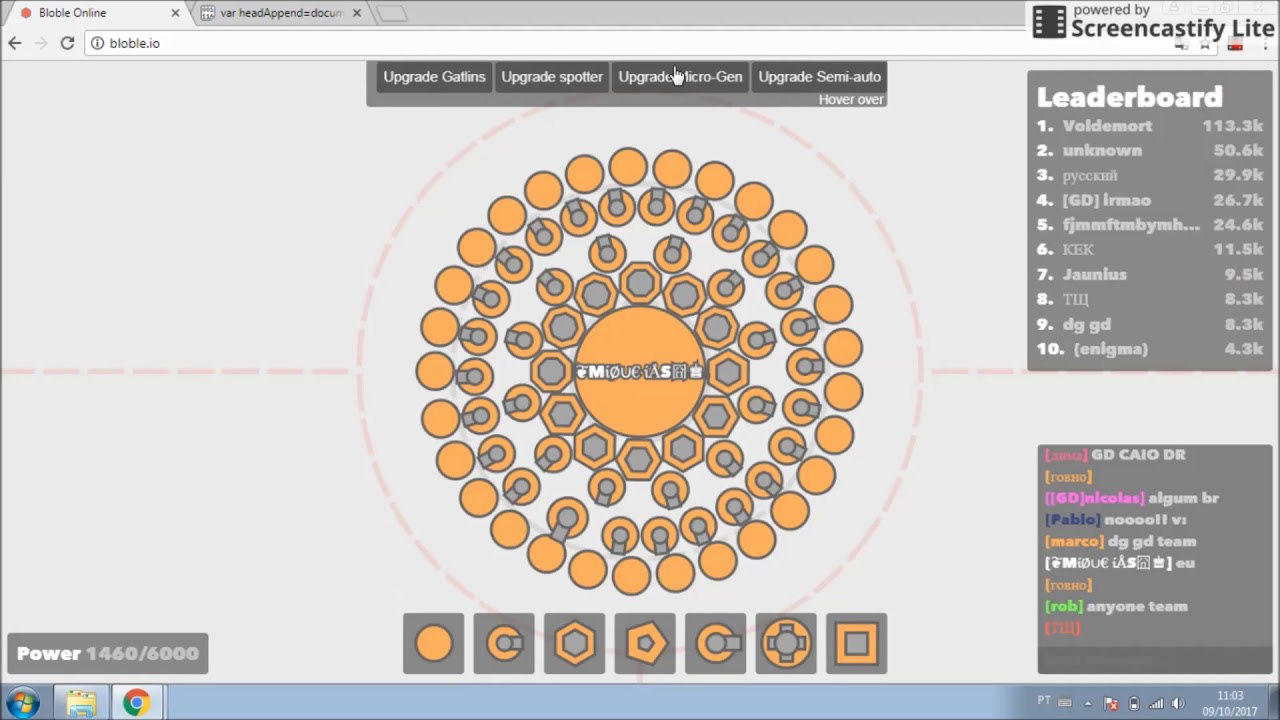Click (enigma) leaderboard entry
The width and height of the screenshot is (1280, 720).
(1111, 350)
